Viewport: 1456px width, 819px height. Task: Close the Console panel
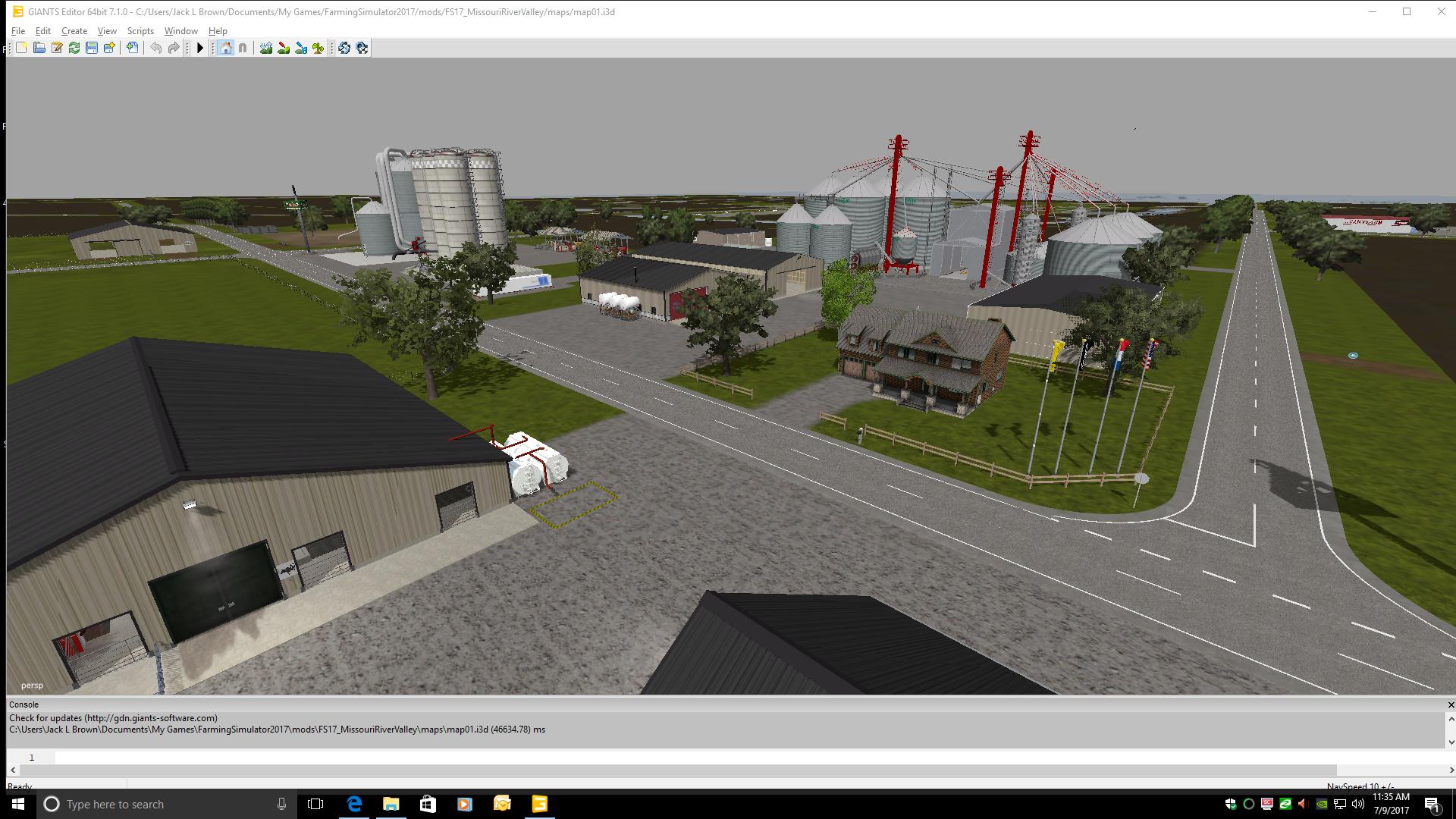click(x=1451, y=704)
